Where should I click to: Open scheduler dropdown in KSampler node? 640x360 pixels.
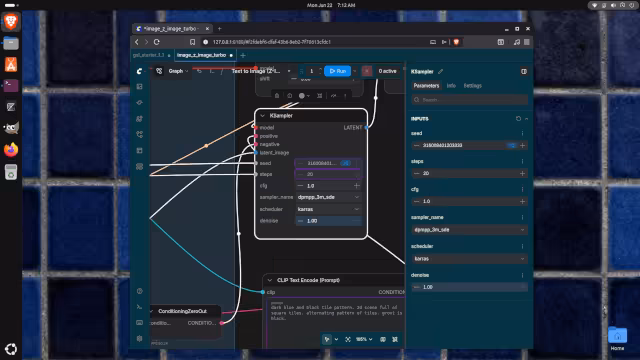point(328,209)
